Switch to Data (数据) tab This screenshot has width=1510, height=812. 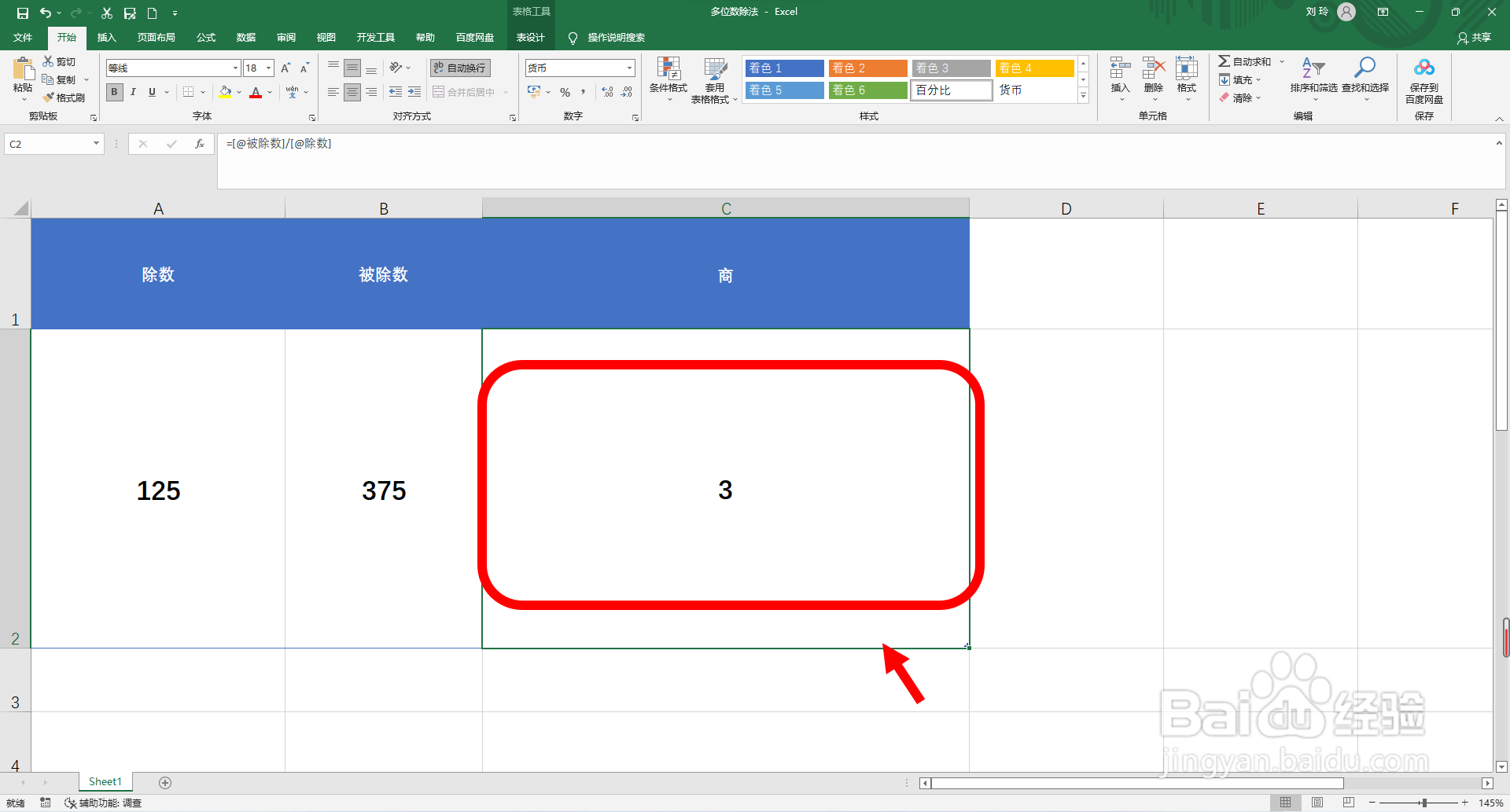(x=246, y=38)
